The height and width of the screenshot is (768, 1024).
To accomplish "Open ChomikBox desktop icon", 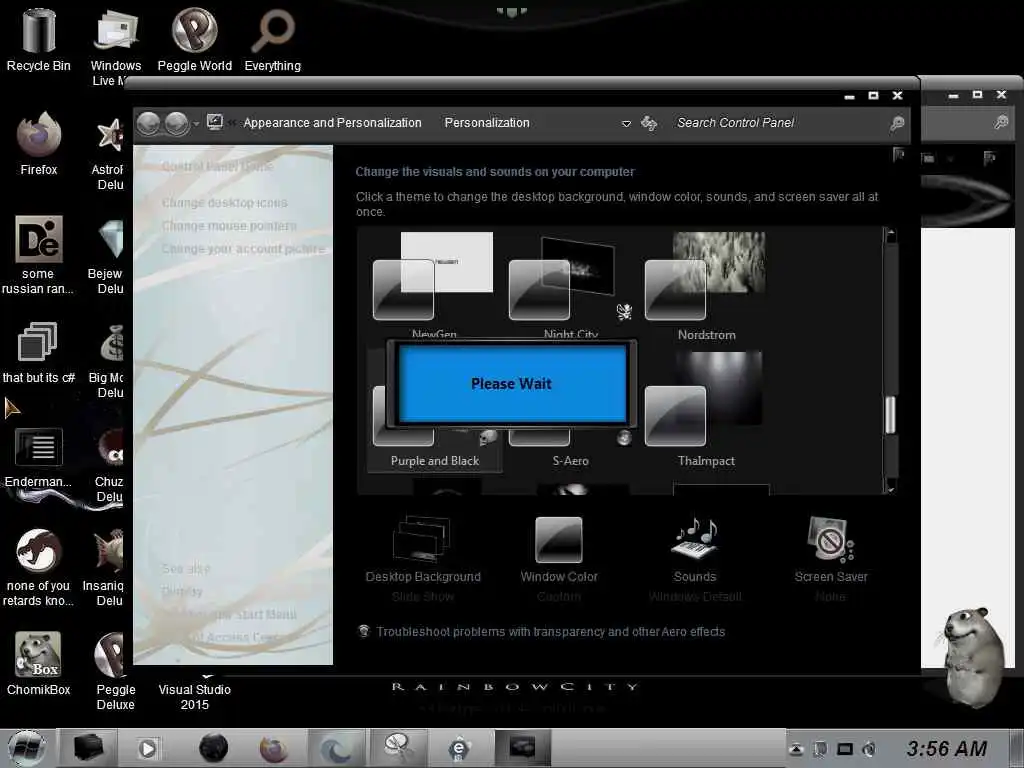I will [39, 663].
